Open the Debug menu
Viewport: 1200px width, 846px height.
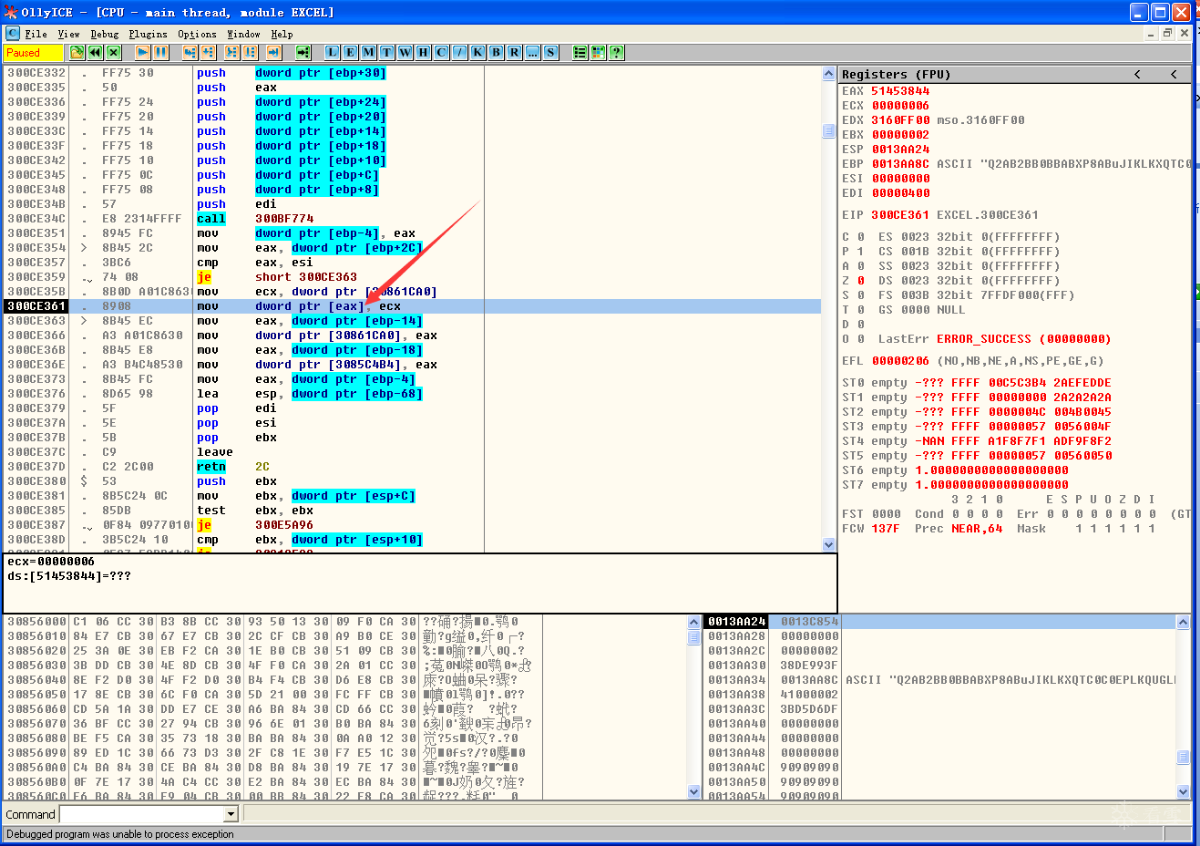[x=104, y=34]
